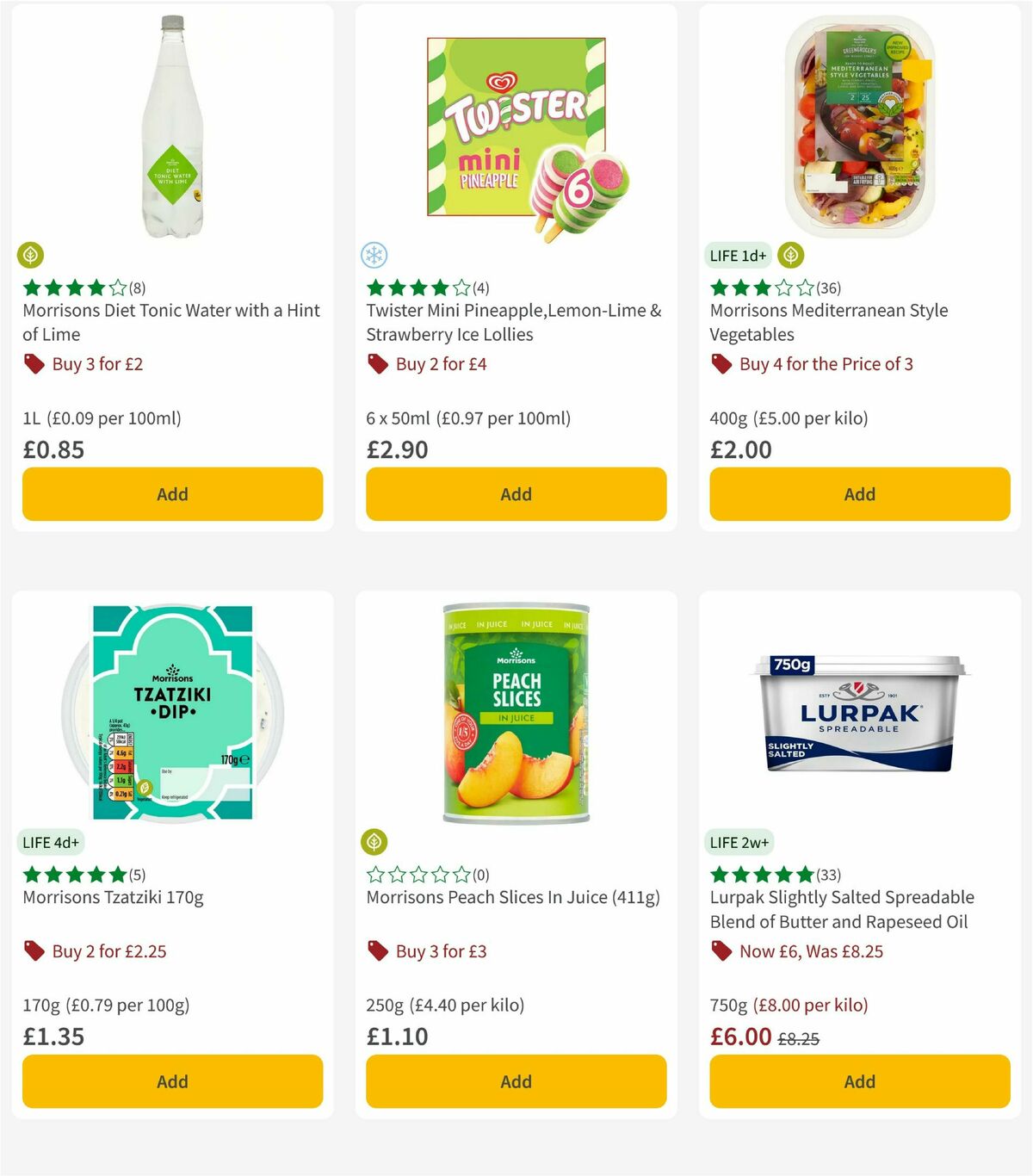The height and width of the screenshot is (1176, 1033).
Task: Click the star rating for Morrisons Tzatziki
Action: tap(71, 876)
